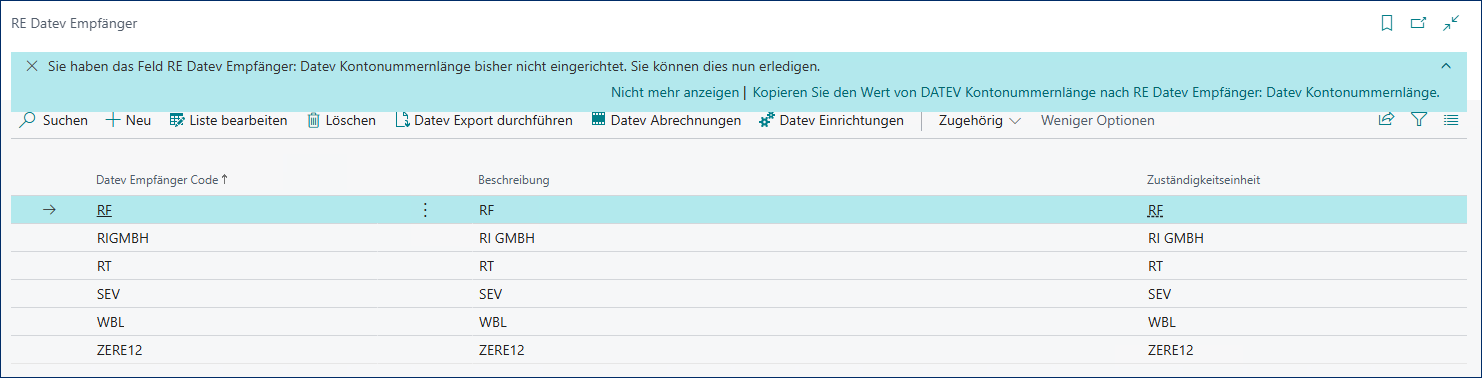Open Datev Einrichtungen

(831, 120)
